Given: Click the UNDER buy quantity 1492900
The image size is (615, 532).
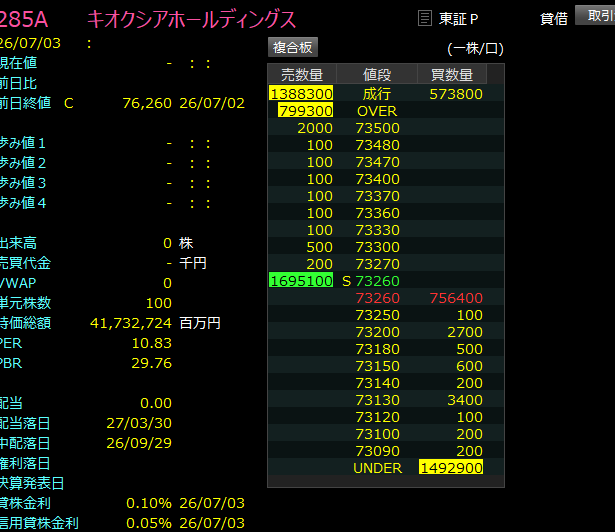Looking at the screenshot, I should click(x=451, y=468).
